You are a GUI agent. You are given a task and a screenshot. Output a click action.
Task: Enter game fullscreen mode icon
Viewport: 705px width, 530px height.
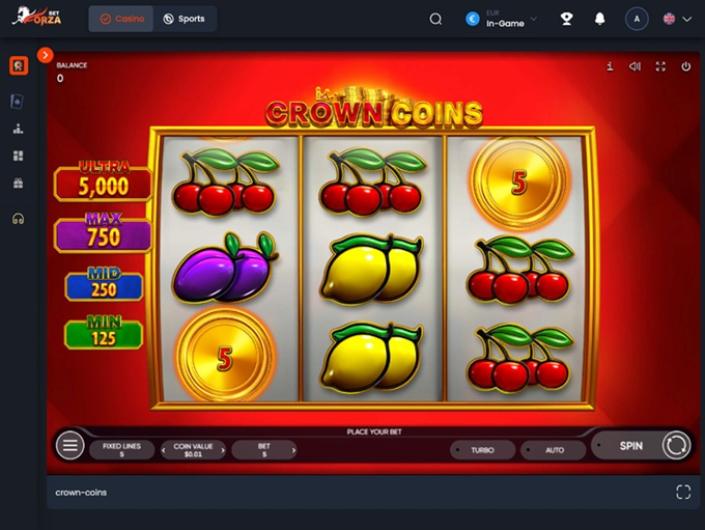click(x=660, y=67)
